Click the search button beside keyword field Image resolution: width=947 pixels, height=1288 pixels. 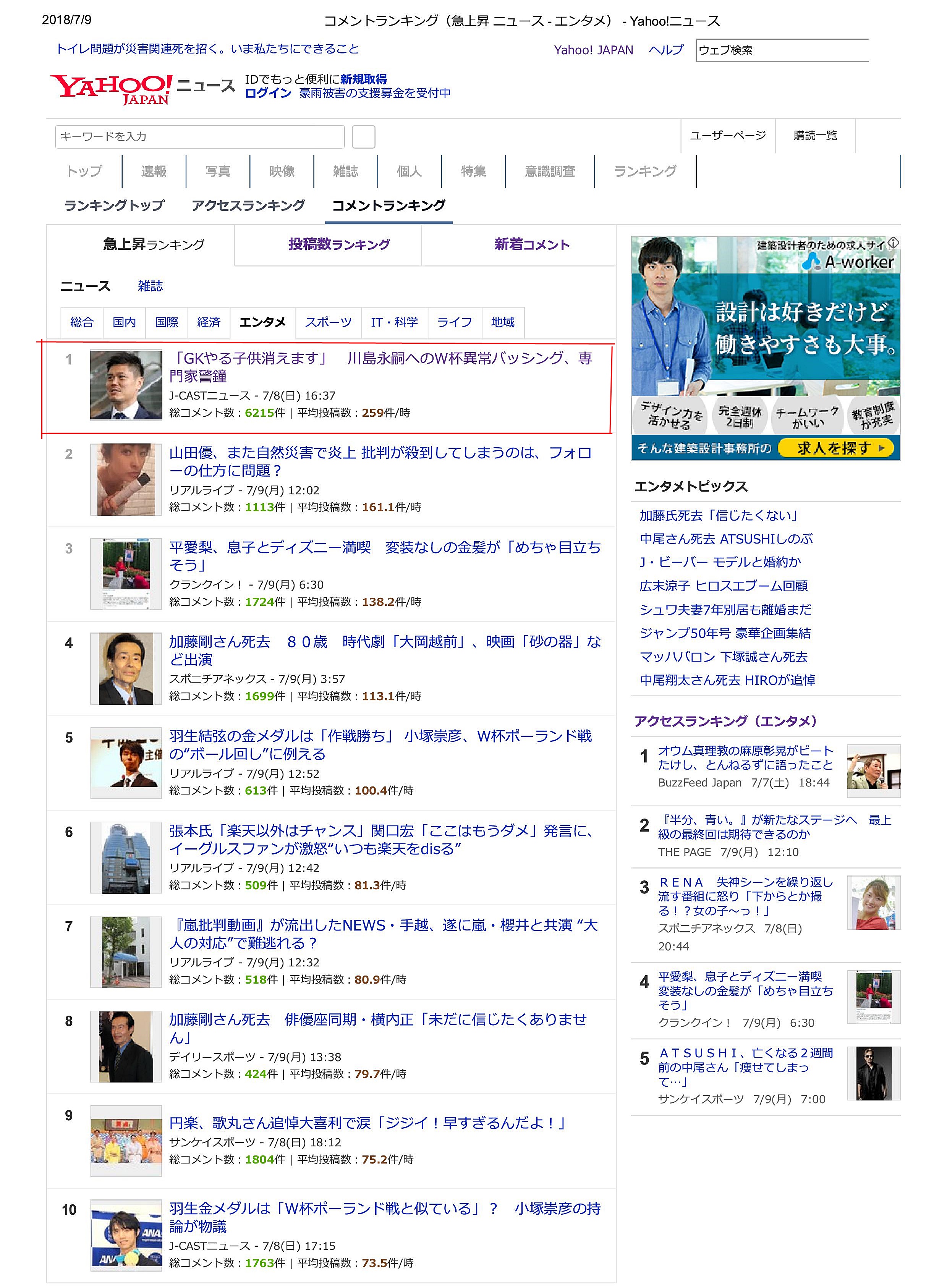coord(363,137)
